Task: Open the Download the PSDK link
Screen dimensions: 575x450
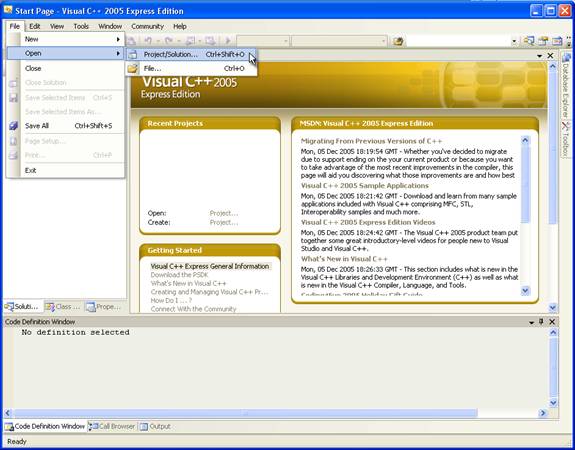Action: click(179, 275)
